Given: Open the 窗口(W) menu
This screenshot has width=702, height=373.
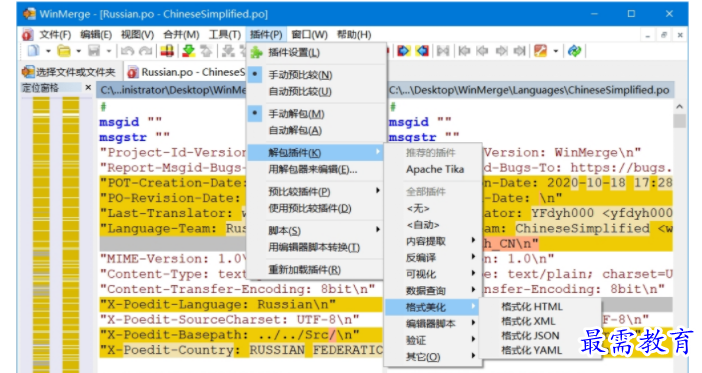Looking at the screenshot, I should pyautogui.click(x=309, y=34).
